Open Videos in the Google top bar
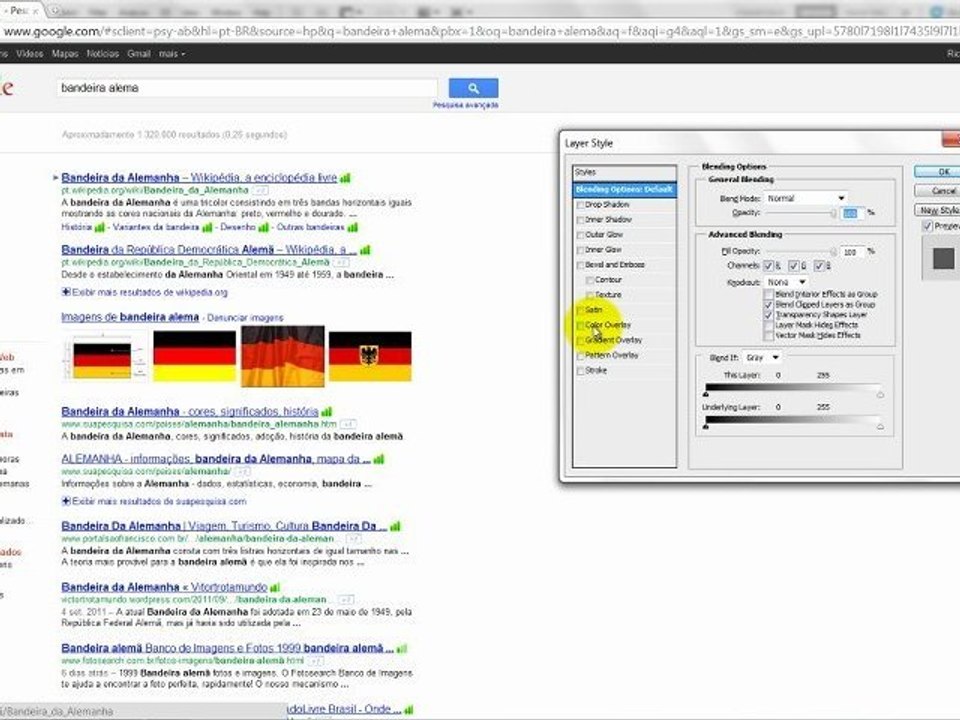 pos(29,54)
